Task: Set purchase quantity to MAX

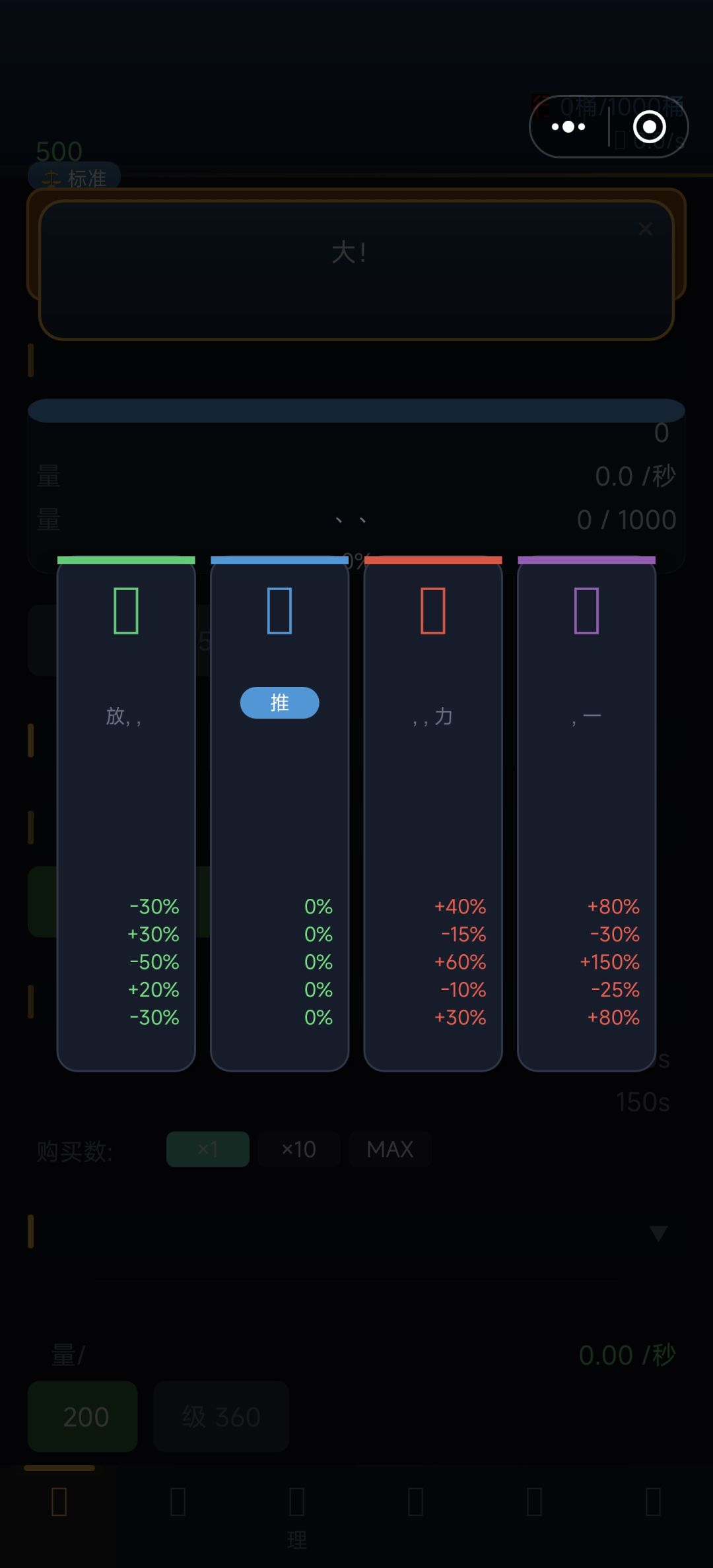Action: 390,1149
